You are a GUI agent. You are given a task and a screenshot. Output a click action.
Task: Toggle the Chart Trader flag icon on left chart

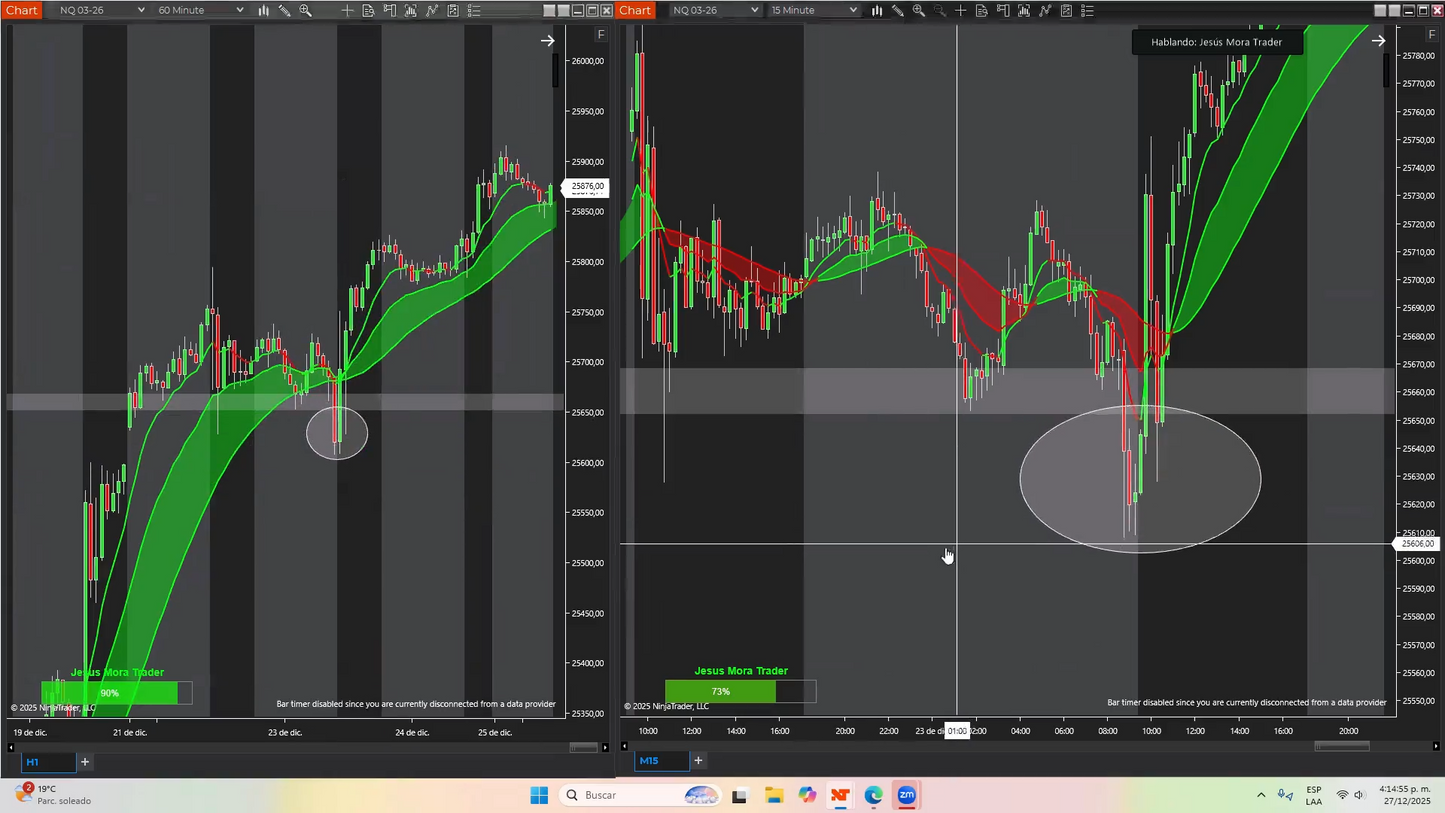click(x=391, y=10)
